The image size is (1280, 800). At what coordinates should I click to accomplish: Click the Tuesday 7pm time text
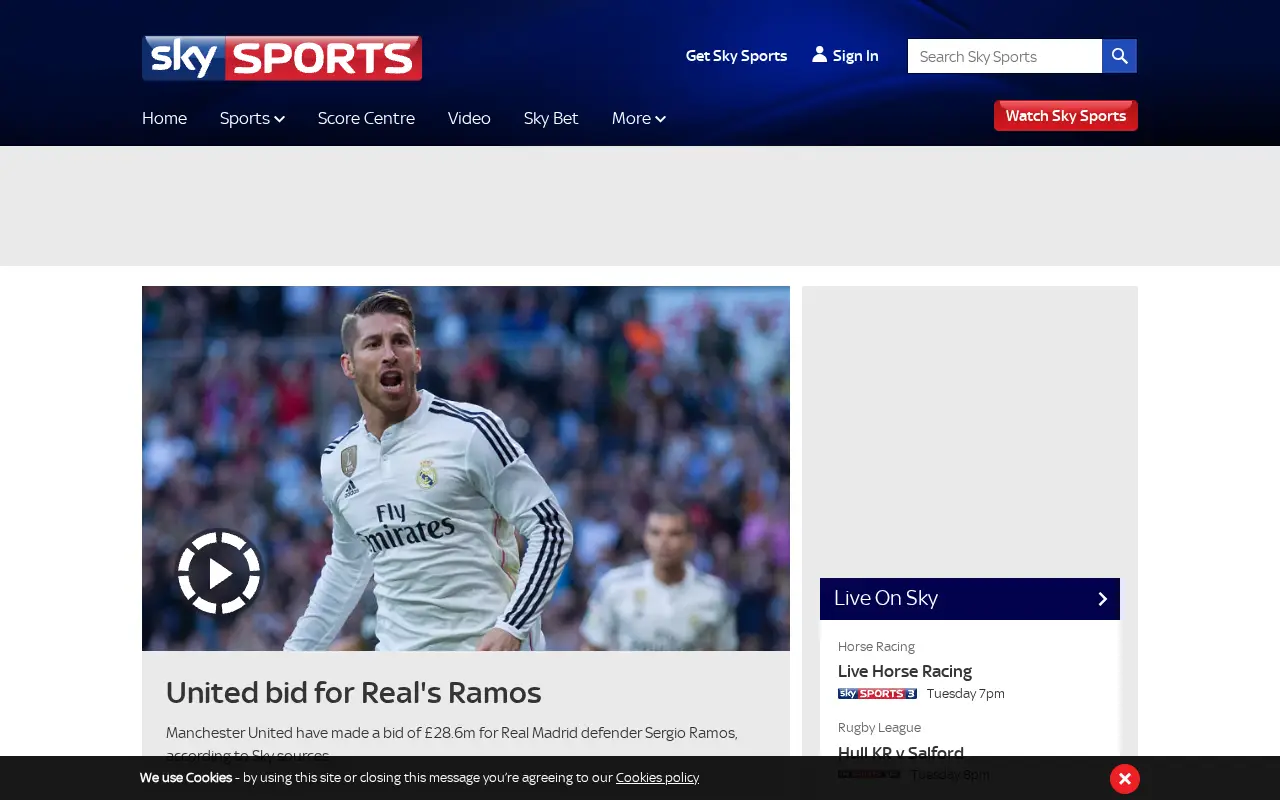click(966, 694)
